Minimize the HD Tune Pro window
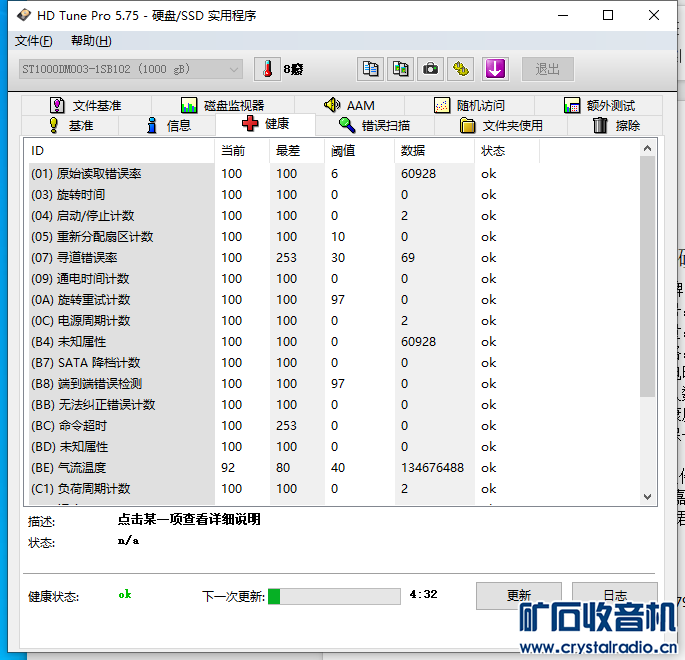 point(563,15)
